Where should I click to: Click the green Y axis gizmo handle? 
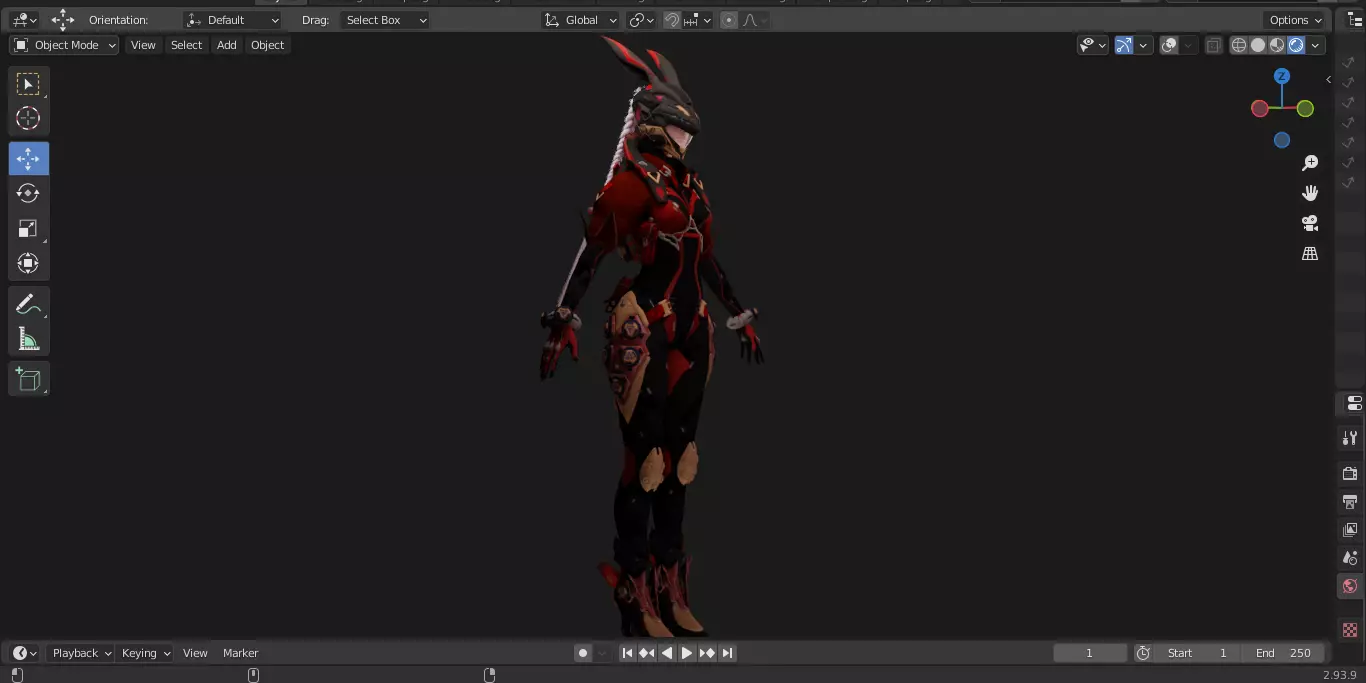[1305, 108]
